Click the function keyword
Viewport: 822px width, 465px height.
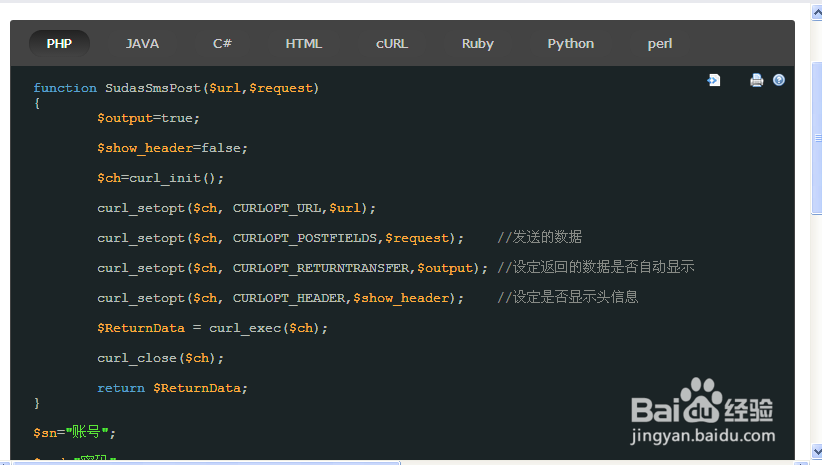click(x=65, y=88)
